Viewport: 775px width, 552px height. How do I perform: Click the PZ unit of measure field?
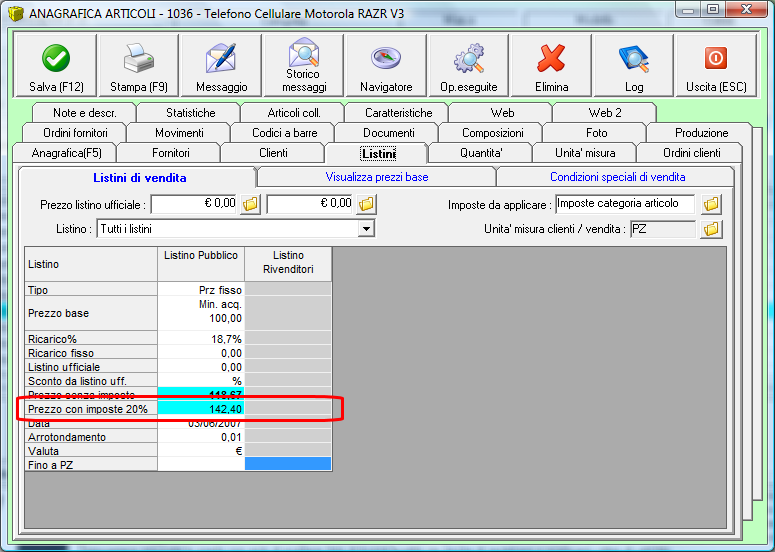tap(663, 229)
